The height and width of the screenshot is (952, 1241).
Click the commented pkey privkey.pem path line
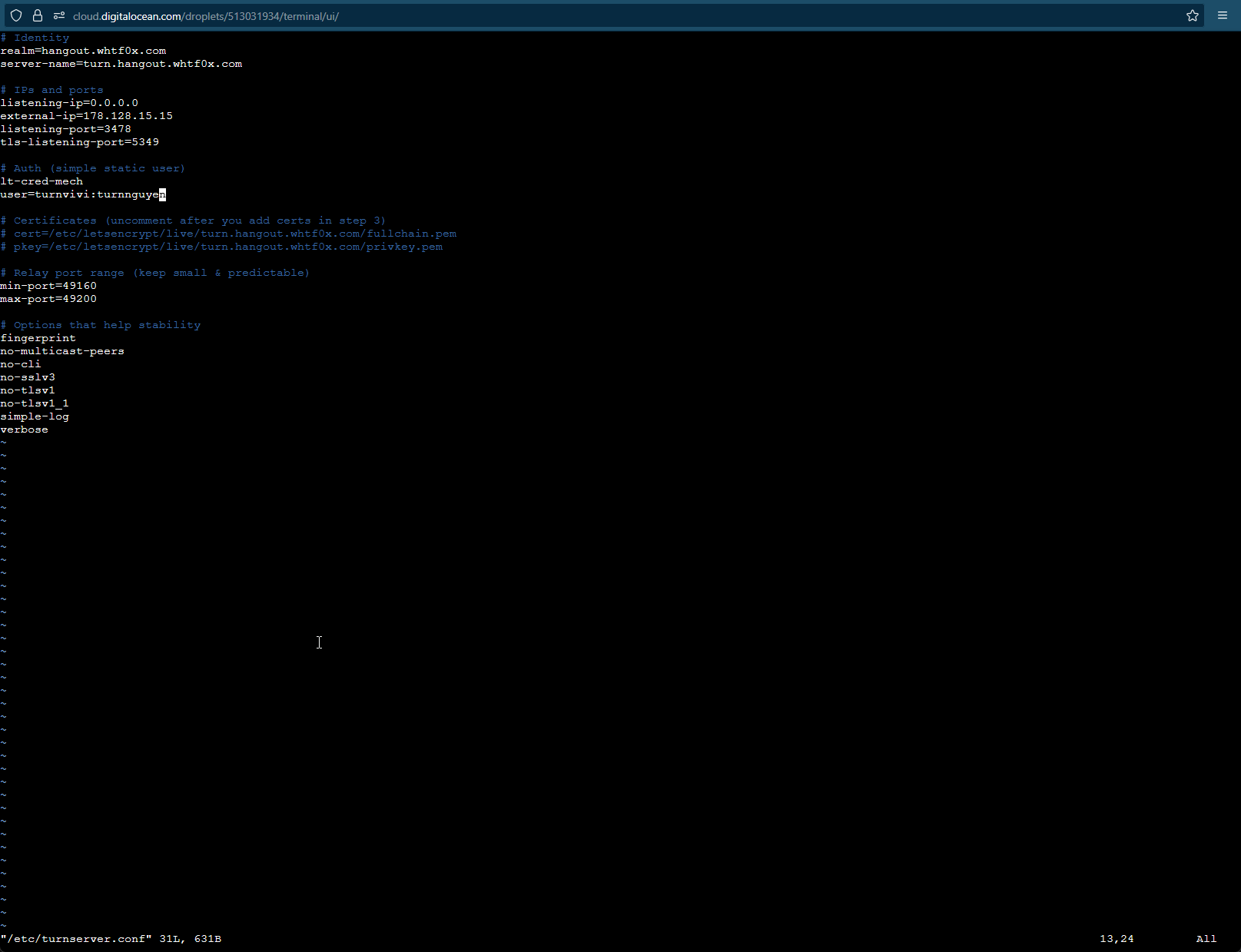tap(223, 247)
